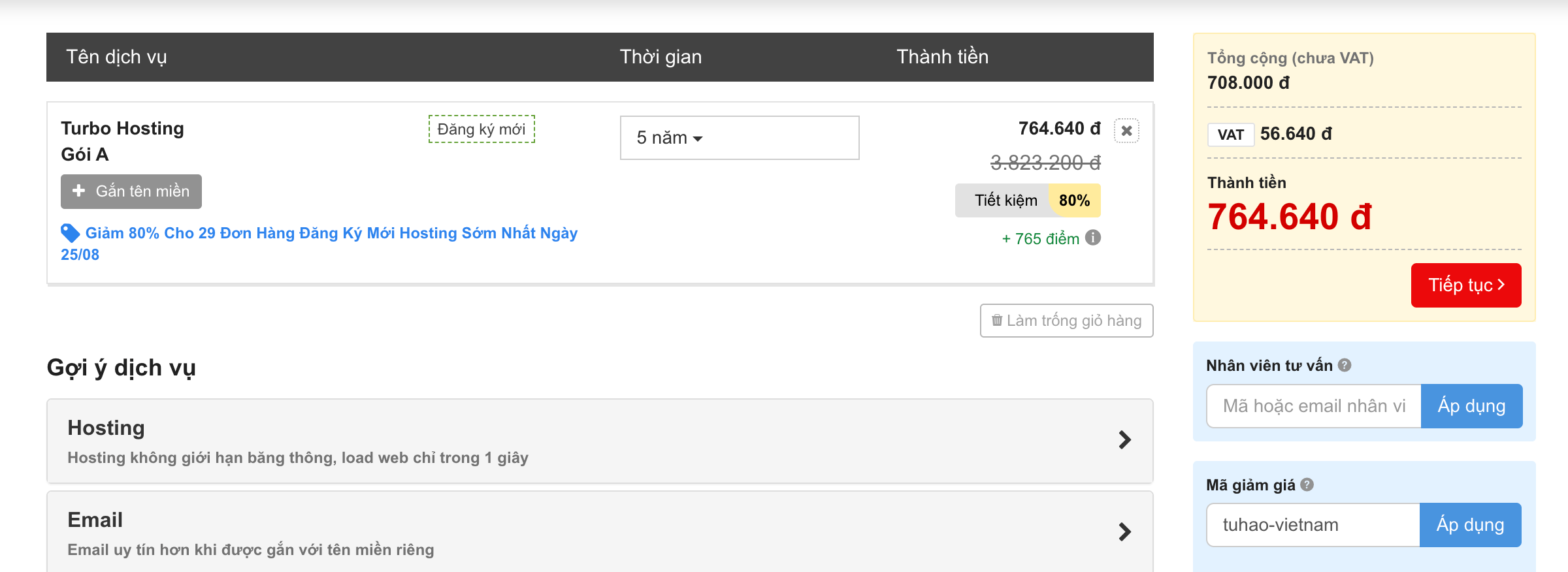Apply the consultant staff code
This screenshot has width=1568, height=572.
(x=1471, y=406)
